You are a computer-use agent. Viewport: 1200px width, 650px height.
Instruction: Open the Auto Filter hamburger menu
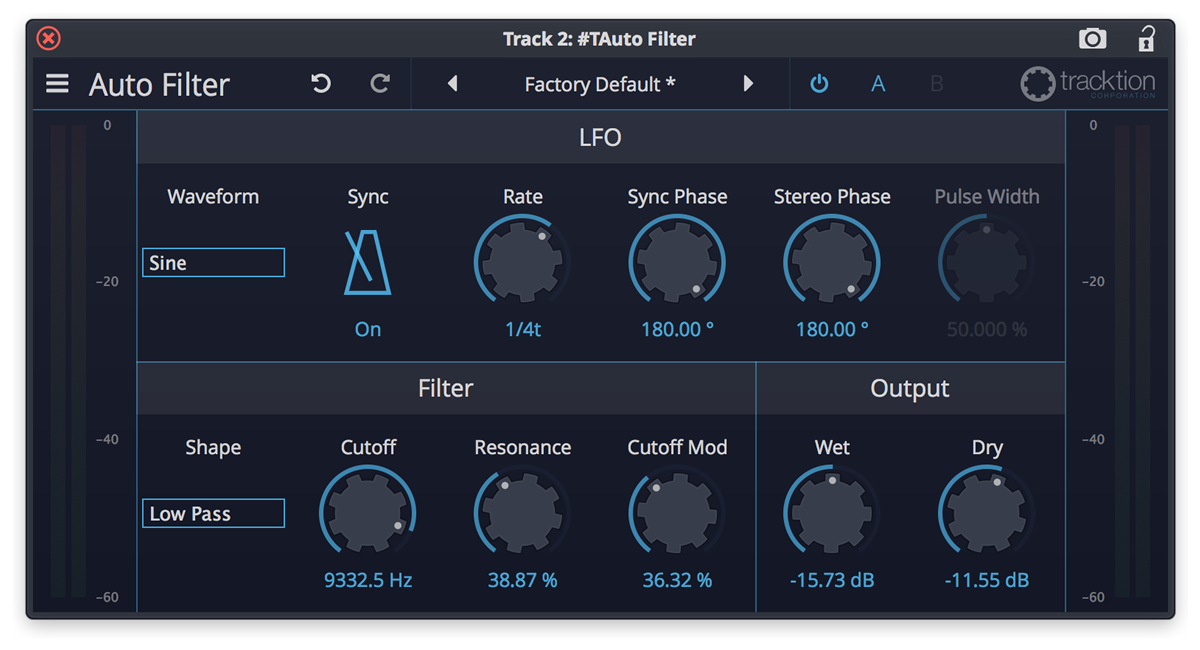(57, 84)
